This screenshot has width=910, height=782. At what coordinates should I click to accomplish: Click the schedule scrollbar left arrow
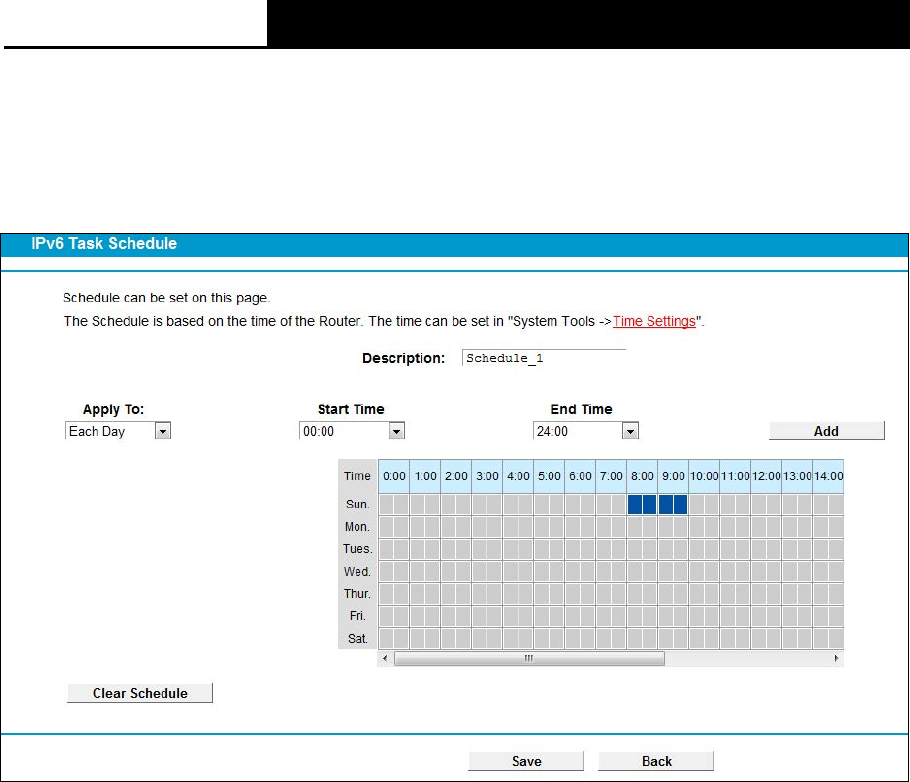point(385,658)
